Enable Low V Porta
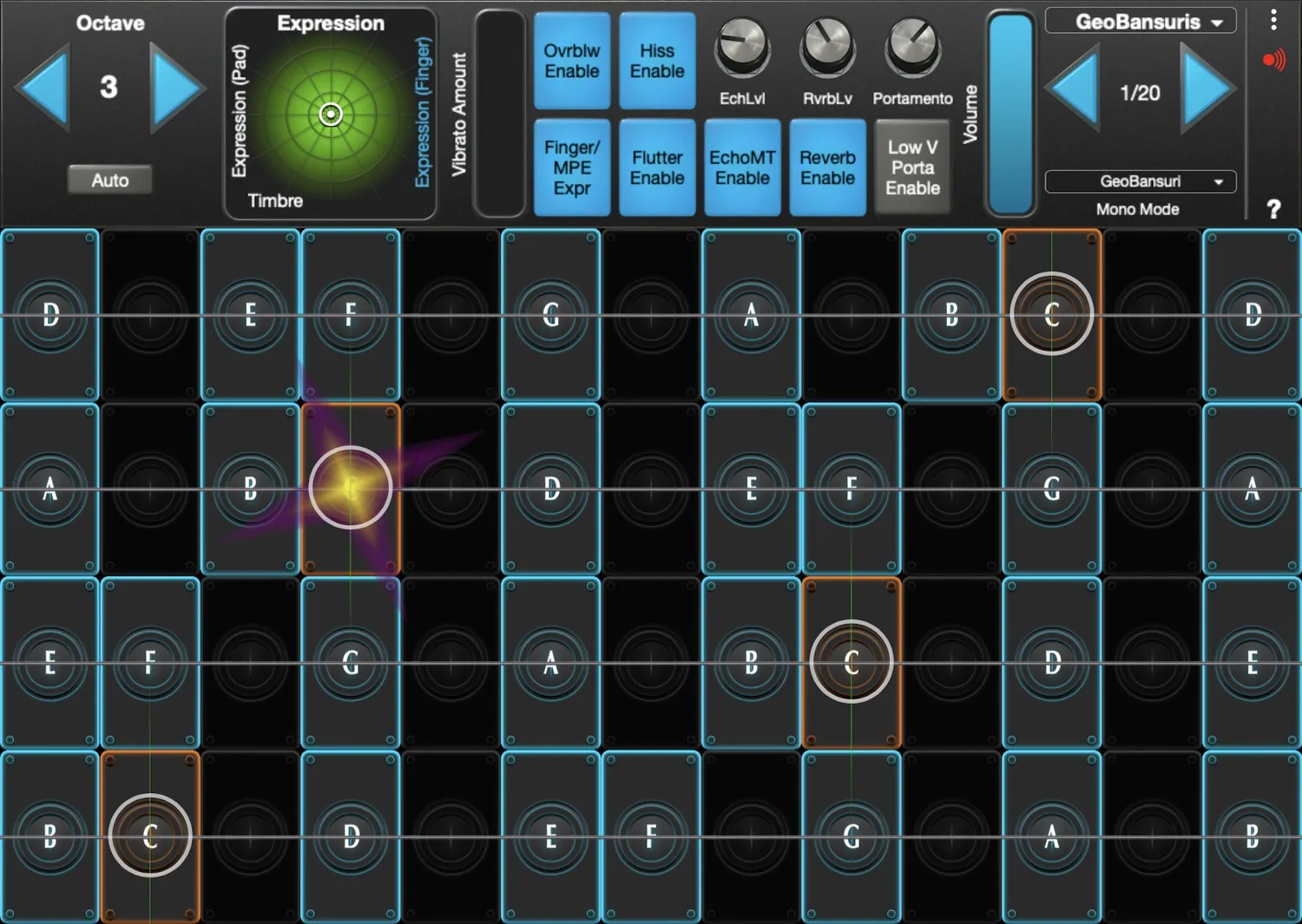 pos(912,167)
